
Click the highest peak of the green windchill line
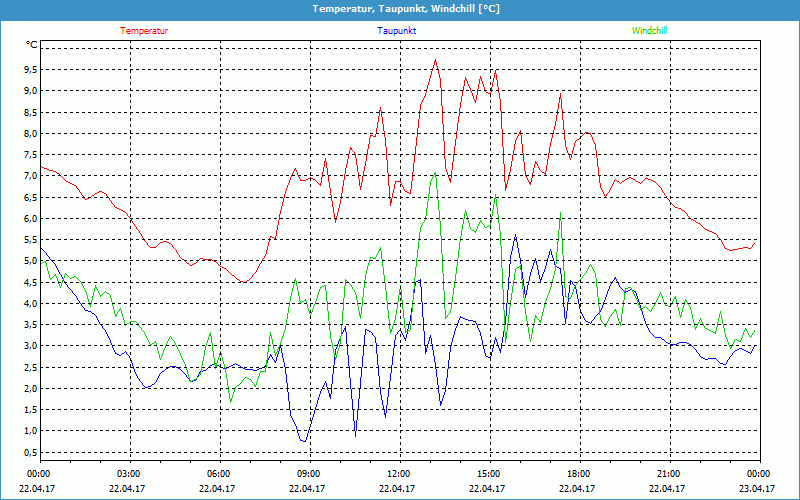[x=434, y=174]
